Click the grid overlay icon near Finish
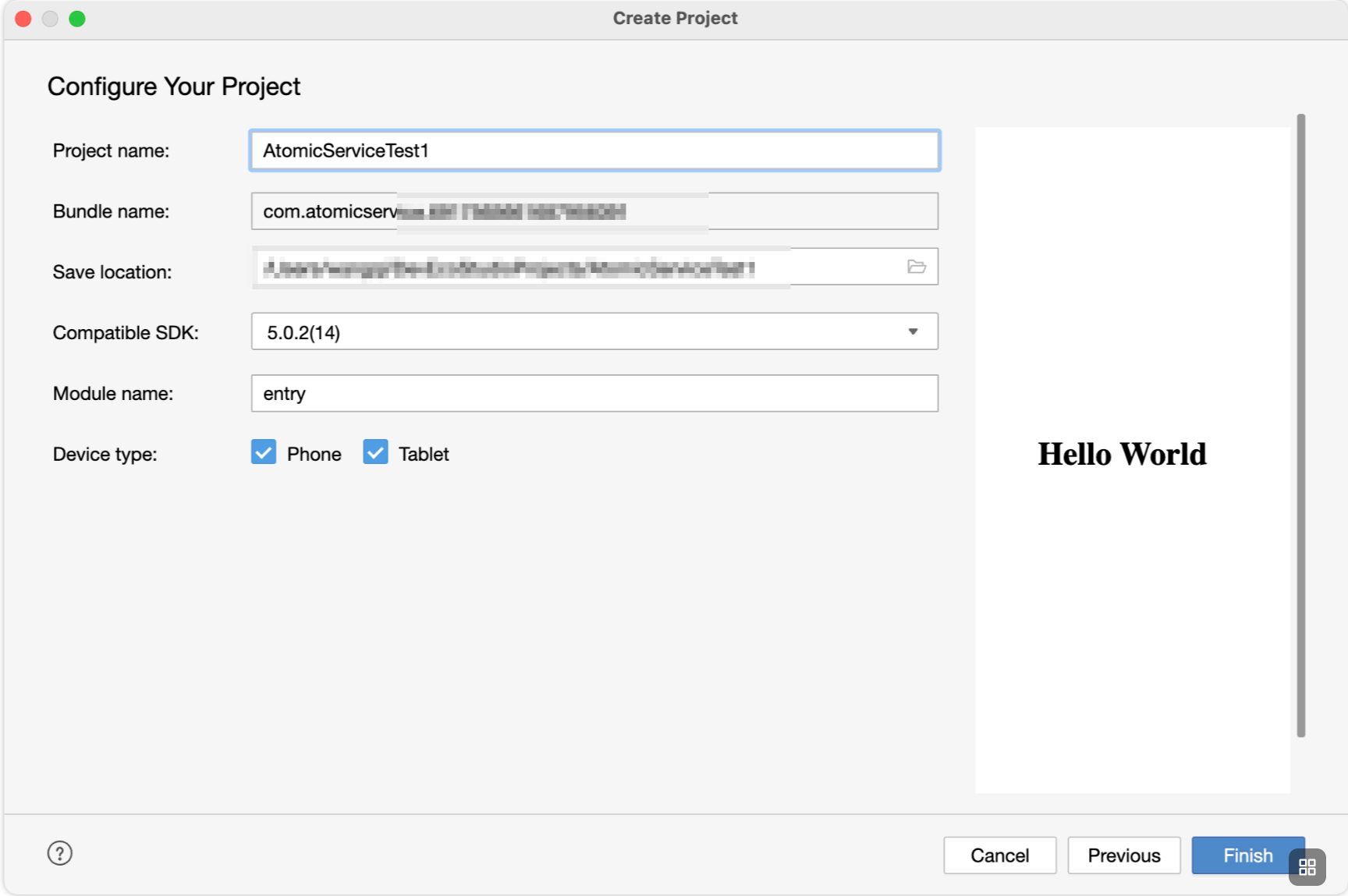The image size is (1348, 896). [x=1307, y=867]
